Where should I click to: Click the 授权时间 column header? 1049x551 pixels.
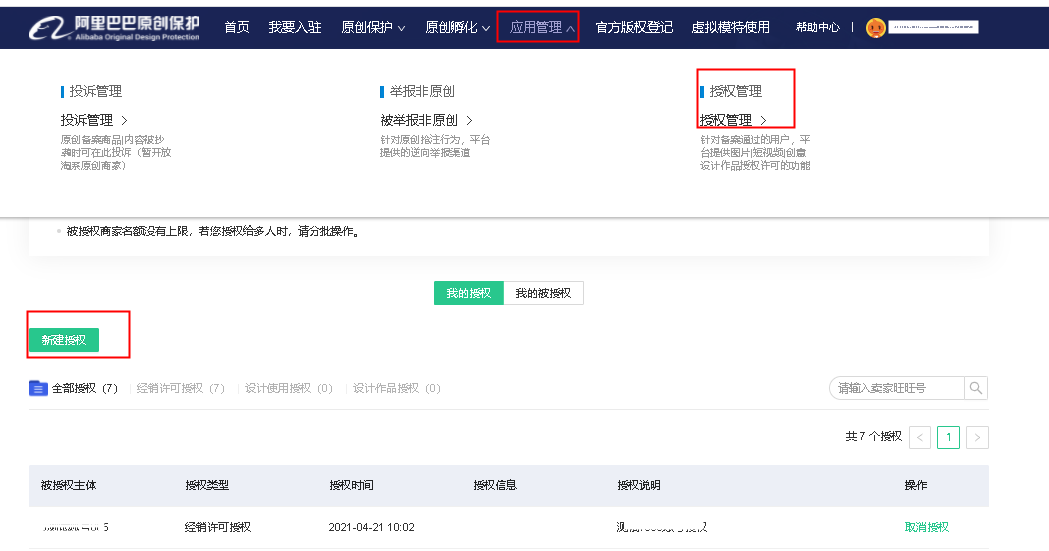pos(351,485)
